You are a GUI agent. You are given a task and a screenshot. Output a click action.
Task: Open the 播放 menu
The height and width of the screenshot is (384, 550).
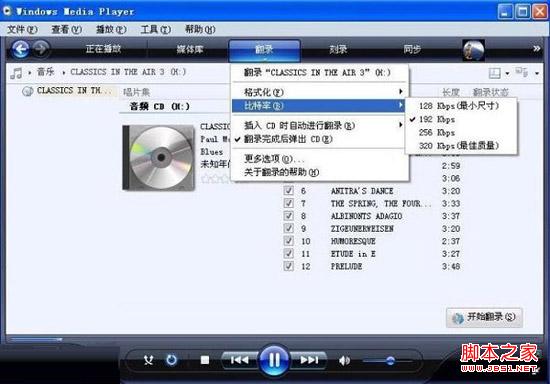point(111,29)
